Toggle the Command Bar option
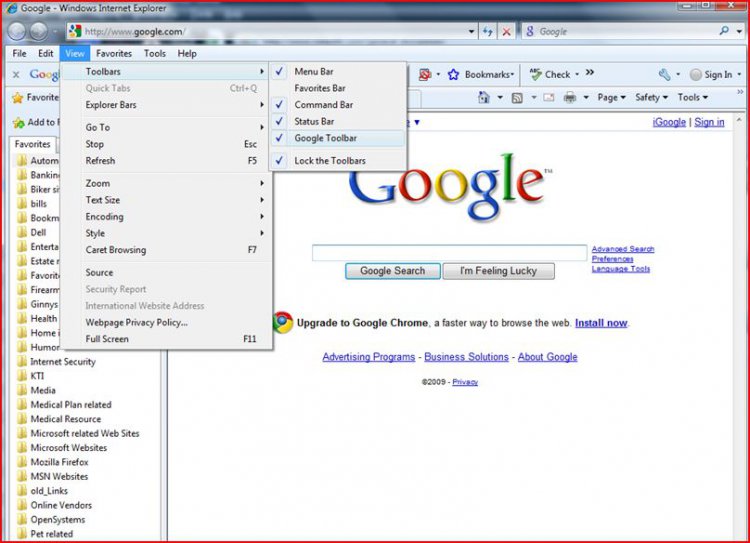The image size is (750, 543). tap(338, 105)
